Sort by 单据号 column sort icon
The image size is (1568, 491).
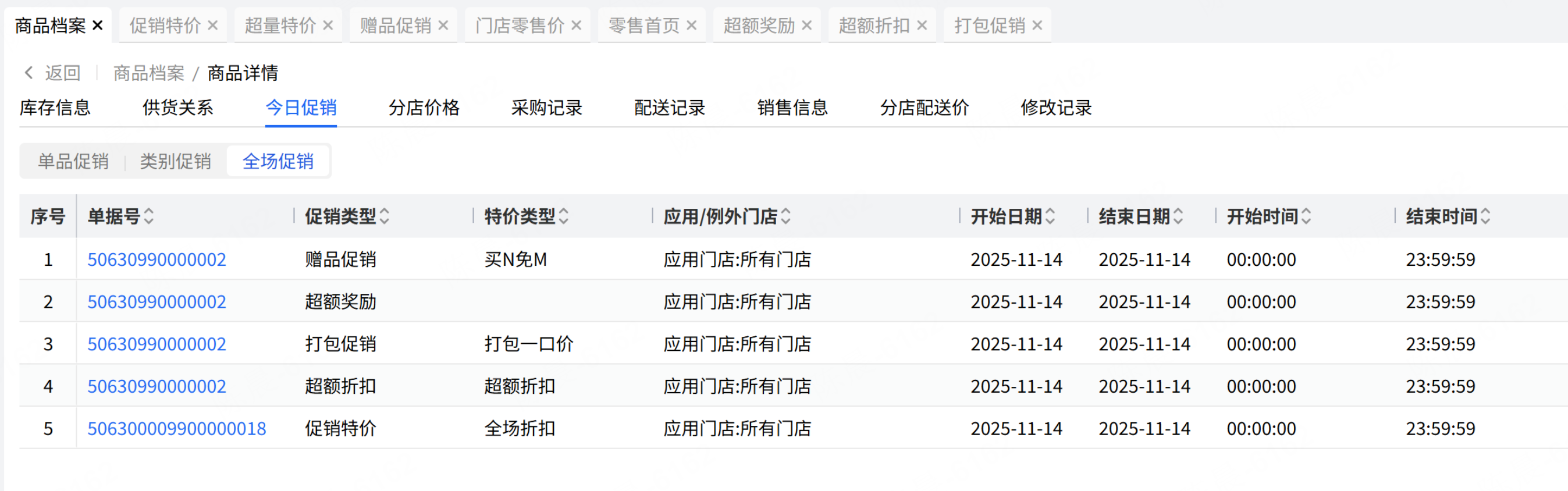point(149,216)
